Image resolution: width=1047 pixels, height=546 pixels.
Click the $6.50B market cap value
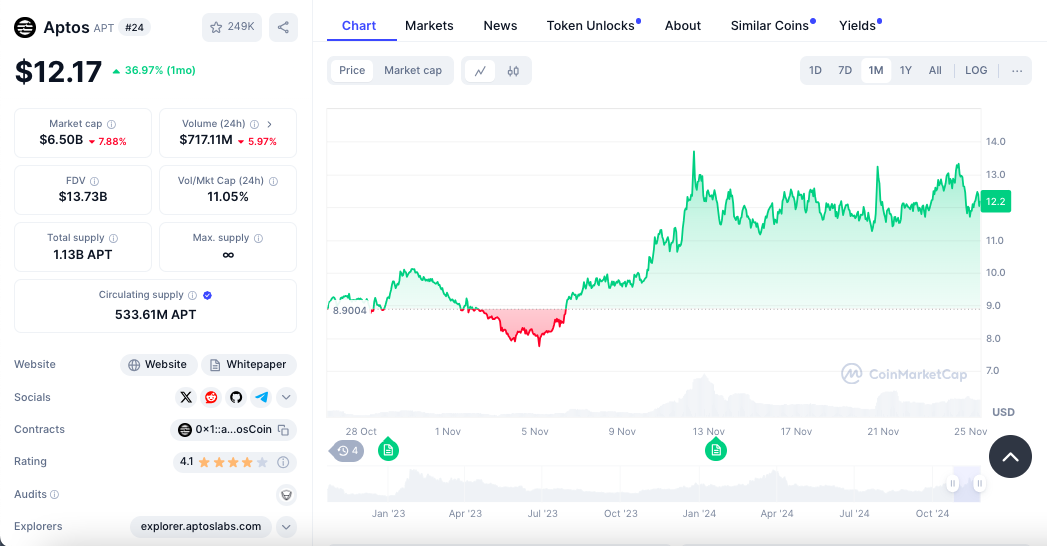[x=61, y=140]
